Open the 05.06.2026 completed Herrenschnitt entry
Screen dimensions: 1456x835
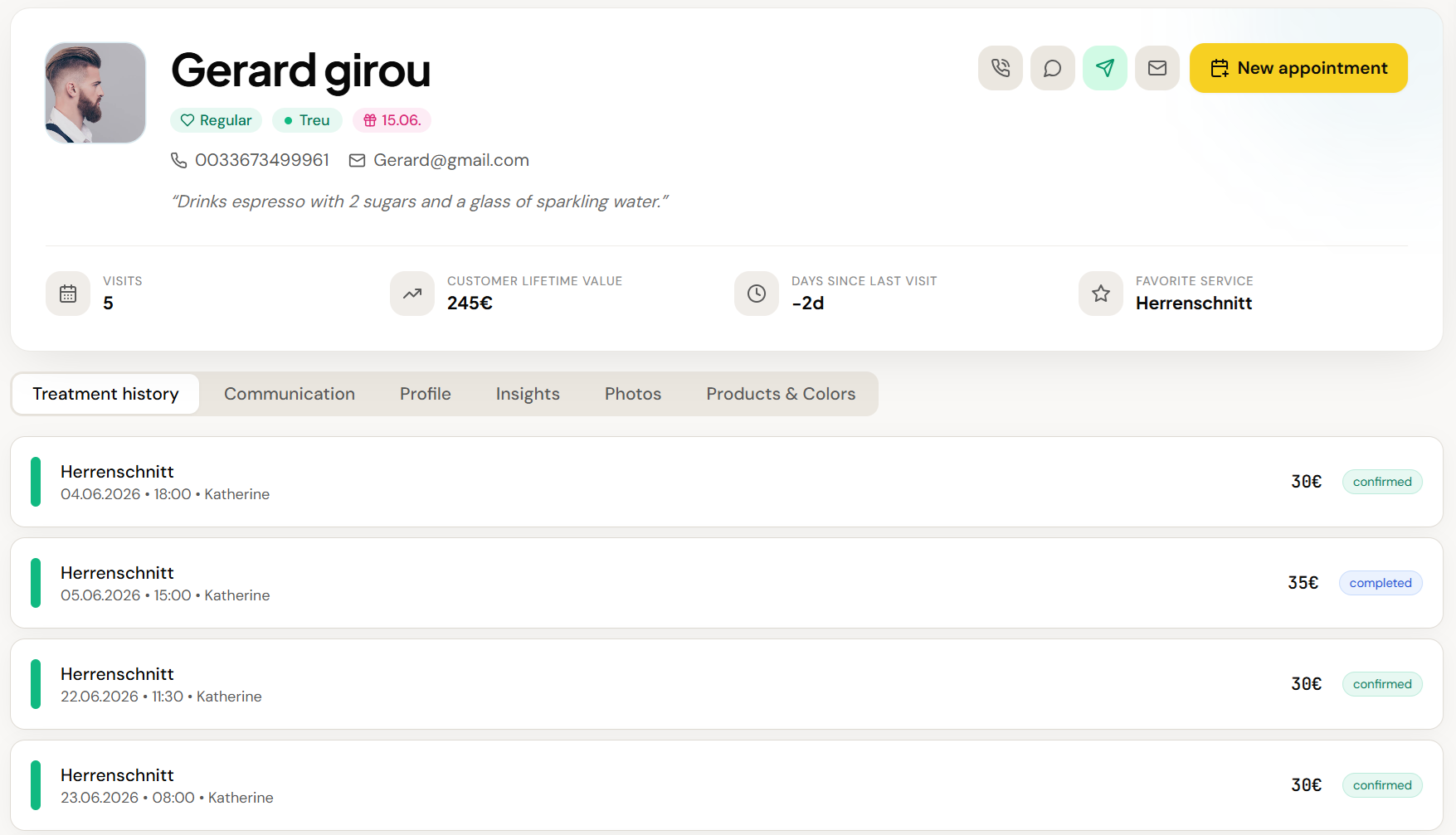tap(727, 583)
